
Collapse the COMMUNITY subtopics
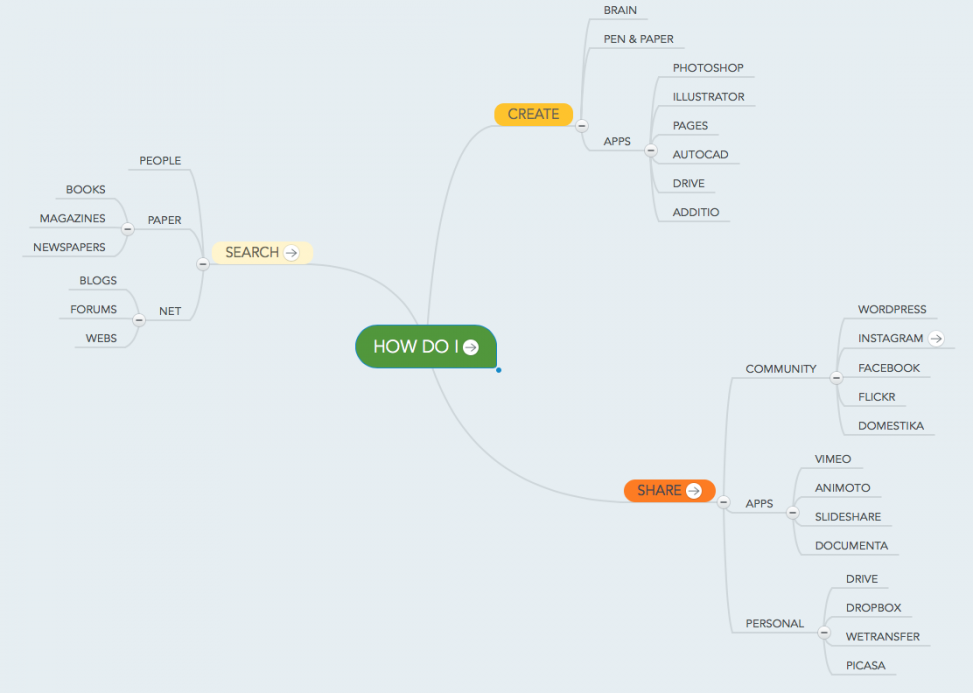coord(837,379)
